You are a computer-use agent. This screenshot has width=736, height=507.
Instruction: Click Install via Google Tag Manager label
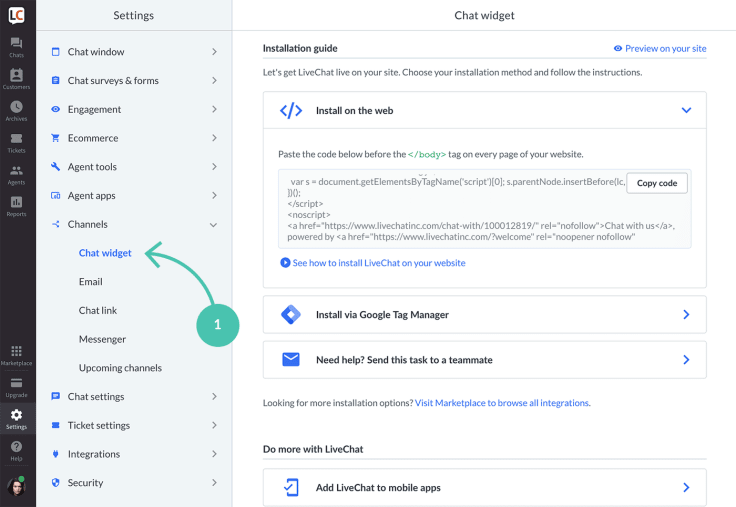pyautogui.click(x=382, y=315)
